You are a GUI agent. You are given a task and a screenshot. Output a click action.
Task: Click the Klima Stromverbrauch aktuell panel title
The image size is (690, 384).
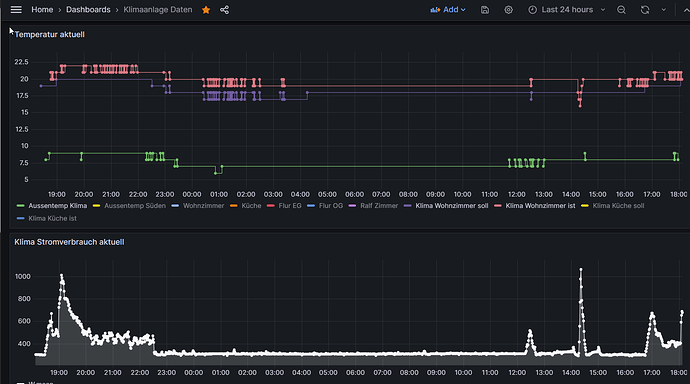click(69, 242)
